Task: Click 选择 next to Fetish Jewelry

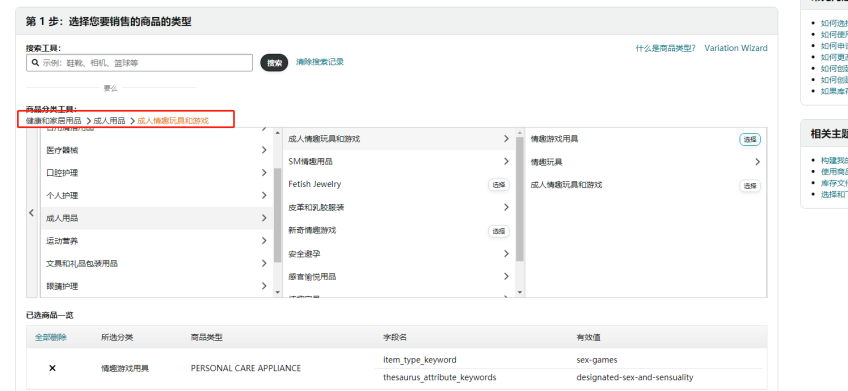Action: [x=499, y=185]
